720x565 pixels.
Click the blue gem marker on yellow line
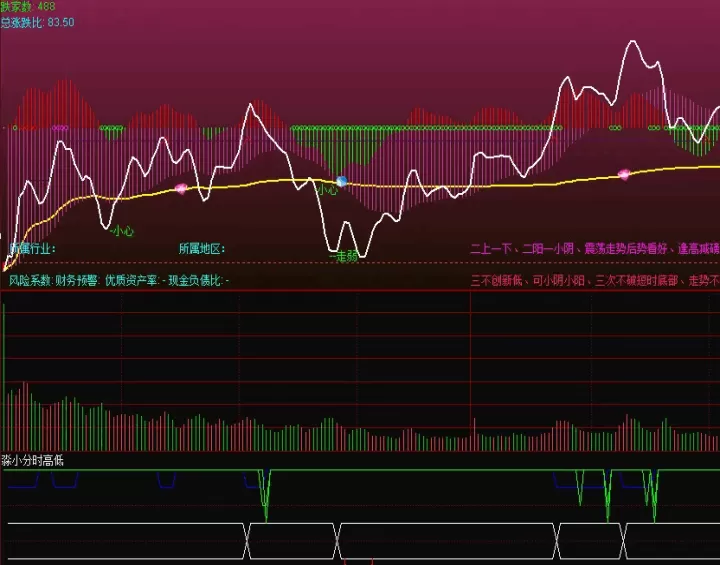[x=341, y=181]
